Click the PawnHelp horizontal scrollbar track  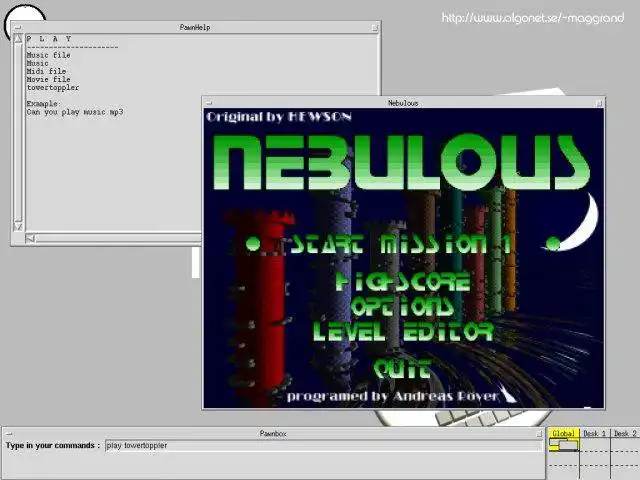coord(118,238)
